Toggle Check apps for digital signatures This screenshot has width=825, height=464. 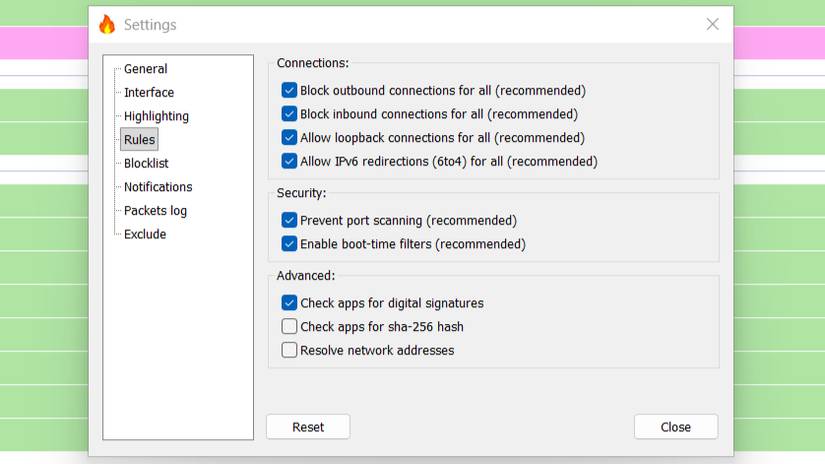[x=289, y=303]
